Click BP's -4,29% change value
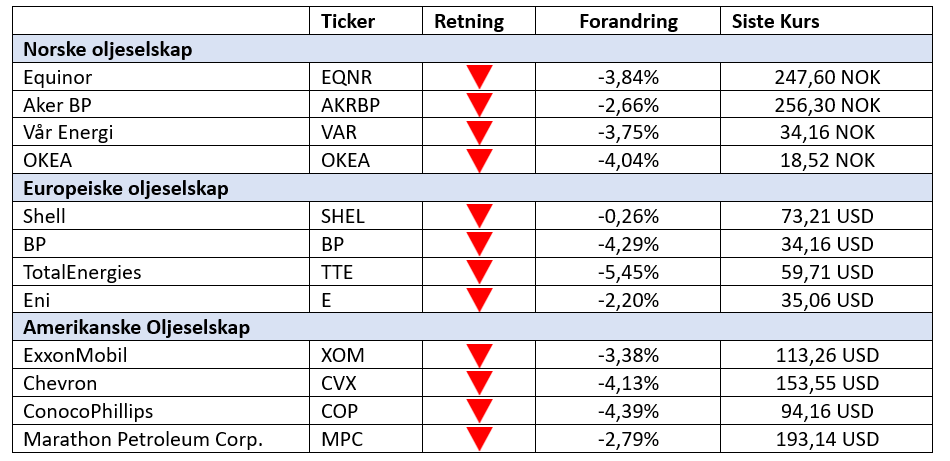 click(x=632, y=244)
